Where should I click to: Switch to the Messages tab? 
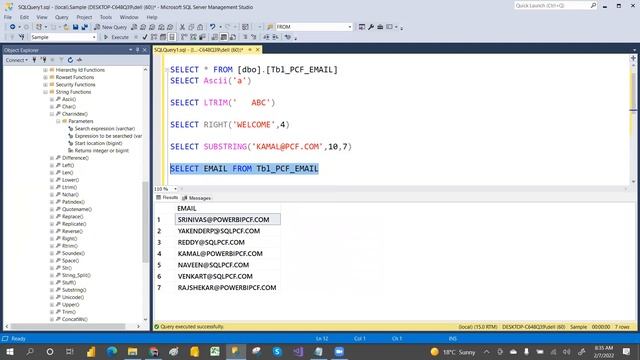point(196,198)
